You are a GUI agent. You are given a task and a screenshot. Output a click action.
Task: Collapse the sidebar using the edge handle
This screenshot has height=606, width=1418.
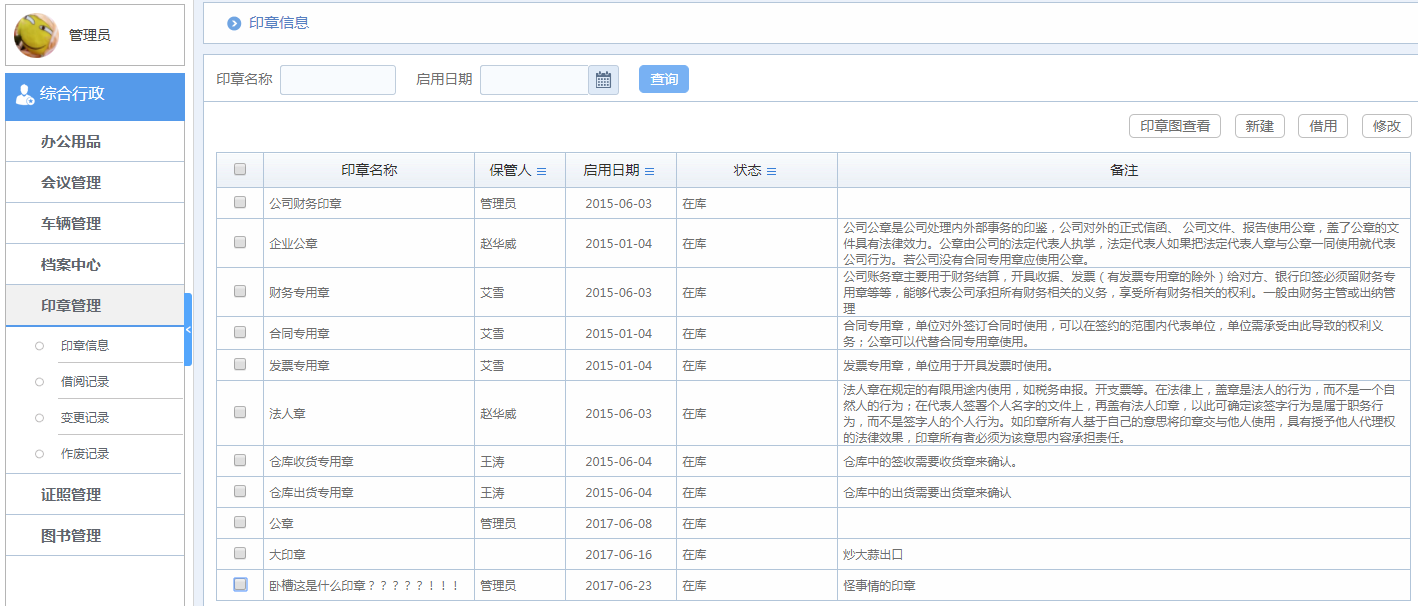pyautogui.click(x=188, y=329)
